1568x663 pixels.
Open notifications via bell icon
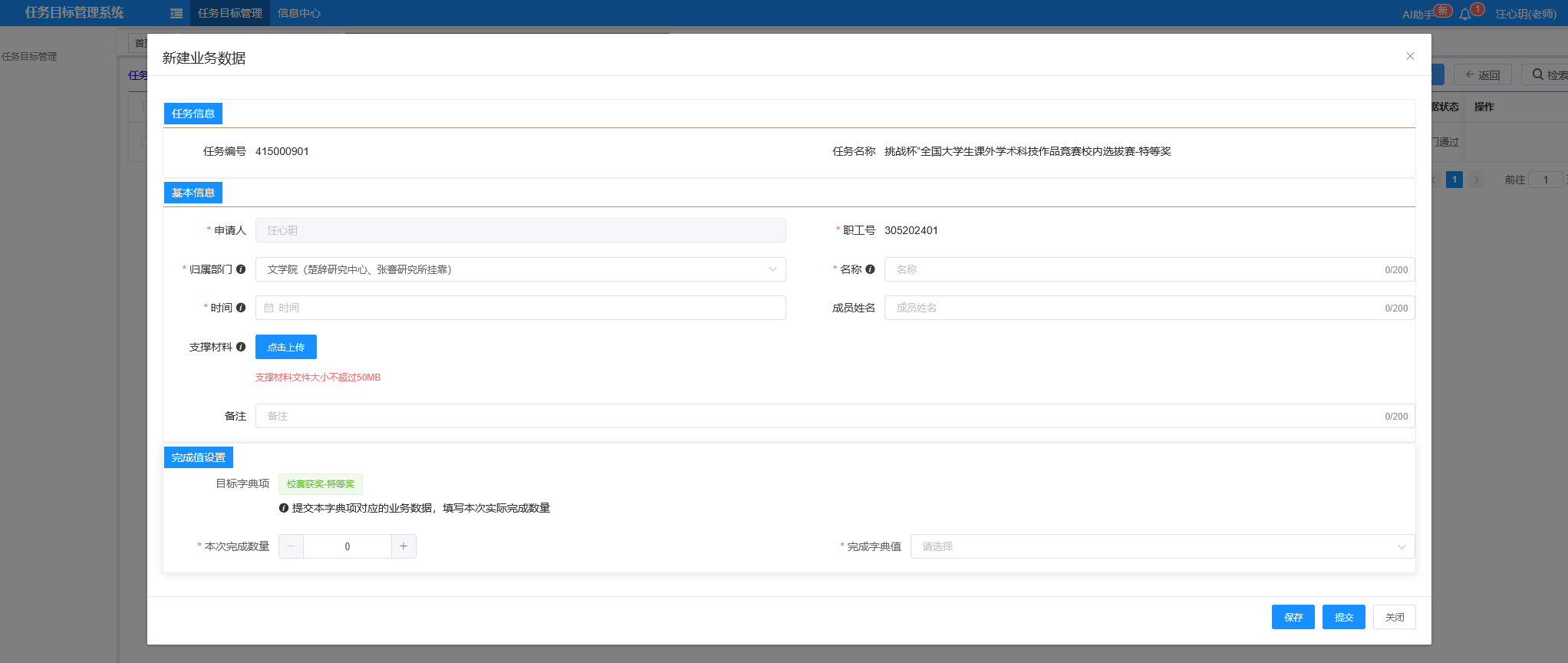coord(1464,14)
